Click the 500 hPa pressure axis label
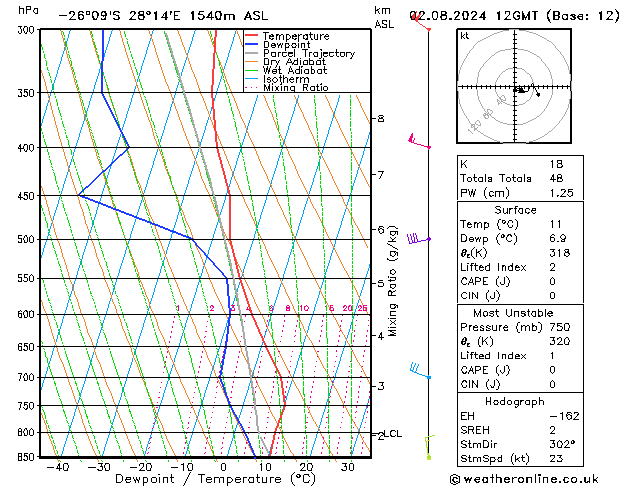The width and height of the screenshot is (629, 486). [x=26, y=239]
